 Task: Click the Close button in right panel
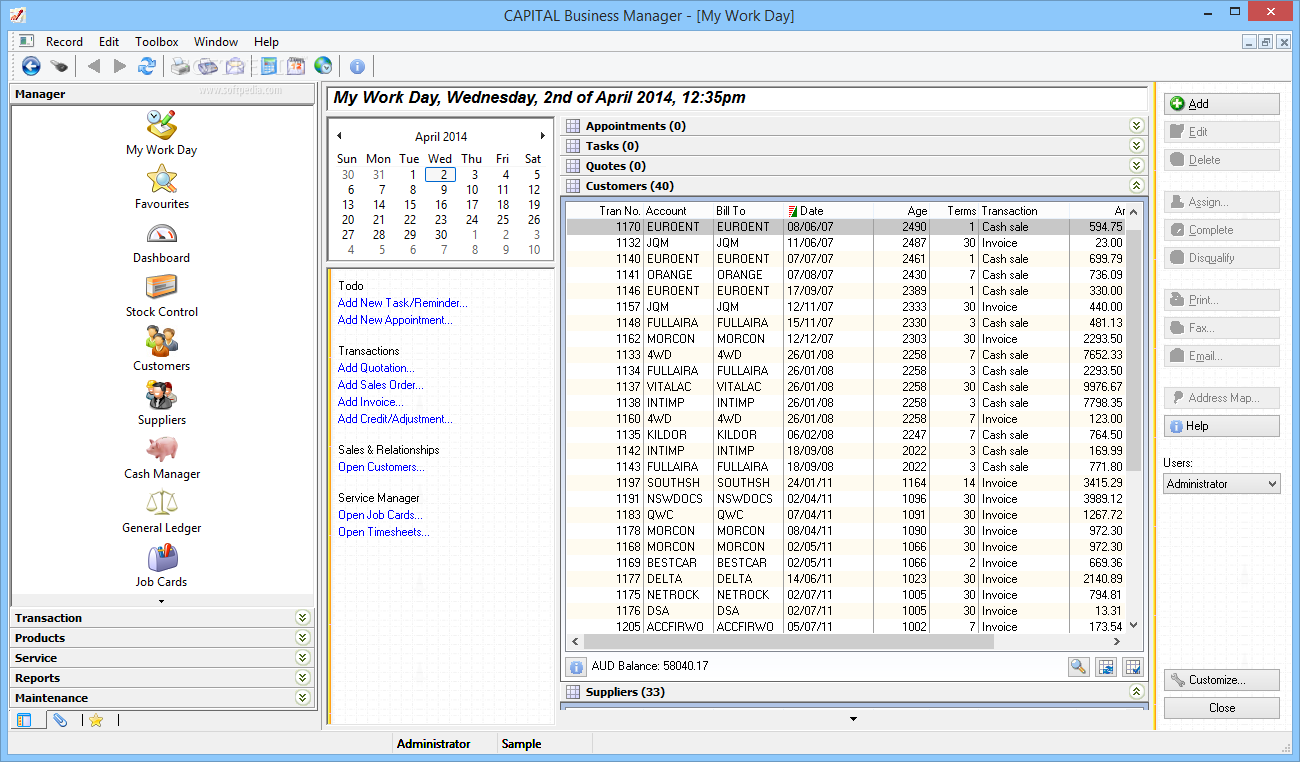tap(1222, 708)
